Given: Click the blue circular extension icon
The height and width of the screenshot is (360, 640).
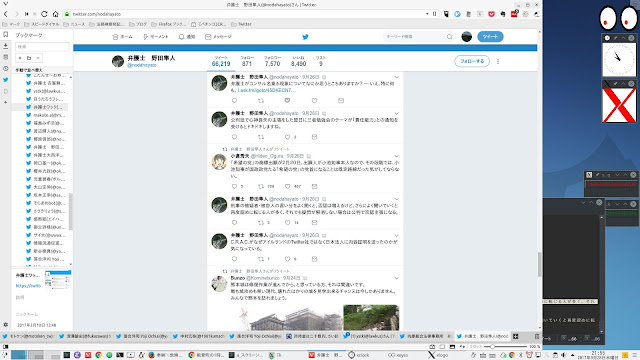Looking at the screenshot, I should click(458, 14).
